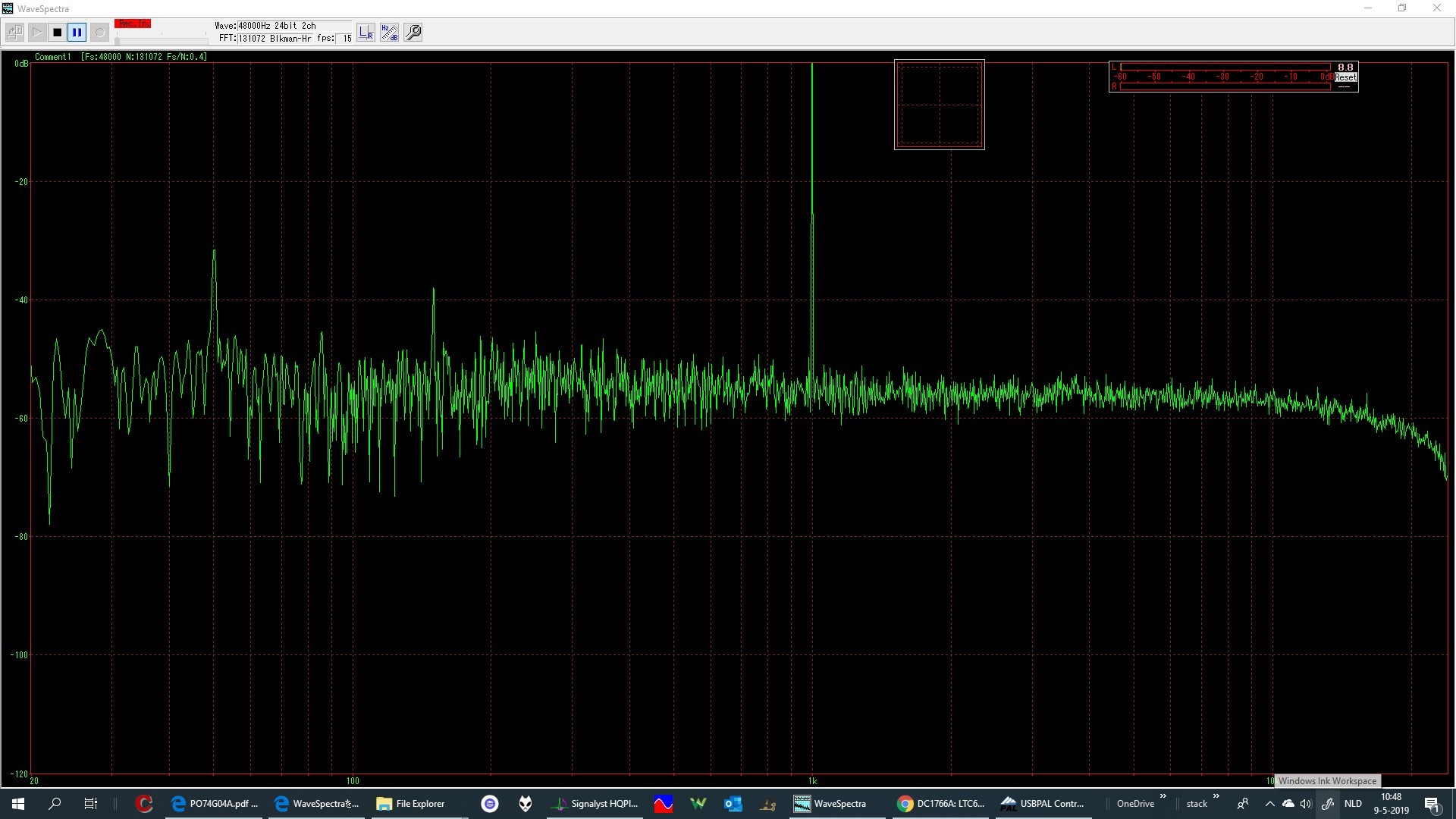Expand the OneDrive toolbar chevron
The height and width of the screenshot is (819, 1456).
[x=1163, y=796]
